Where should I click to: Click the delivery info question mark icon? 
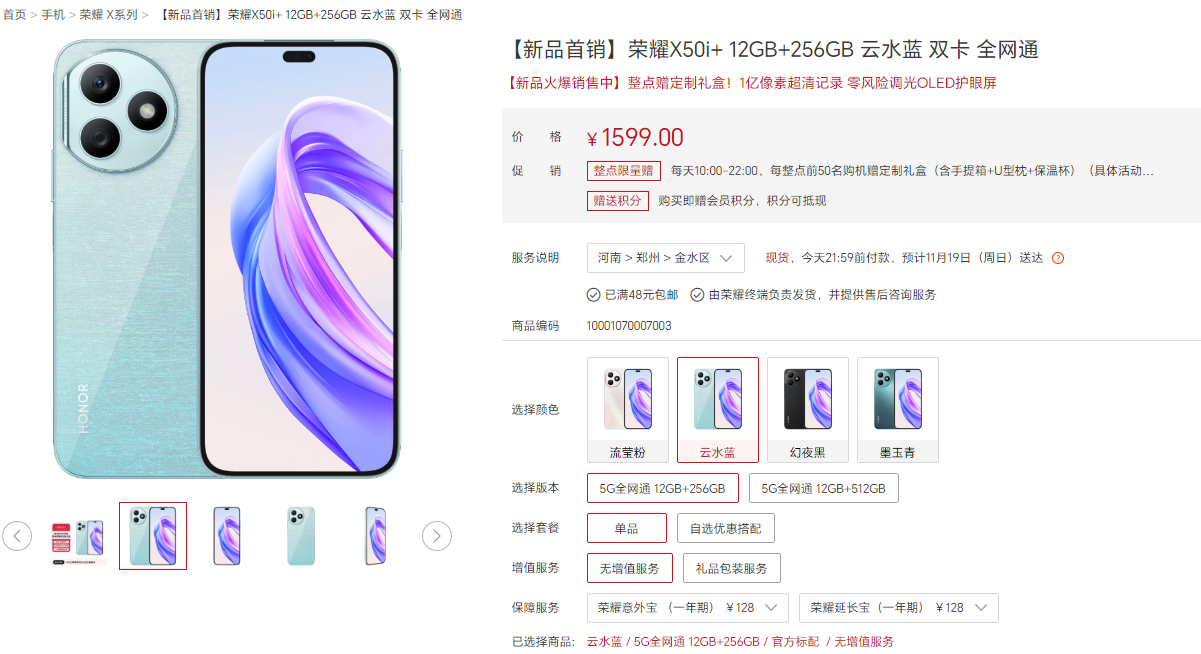(1058, 258)
